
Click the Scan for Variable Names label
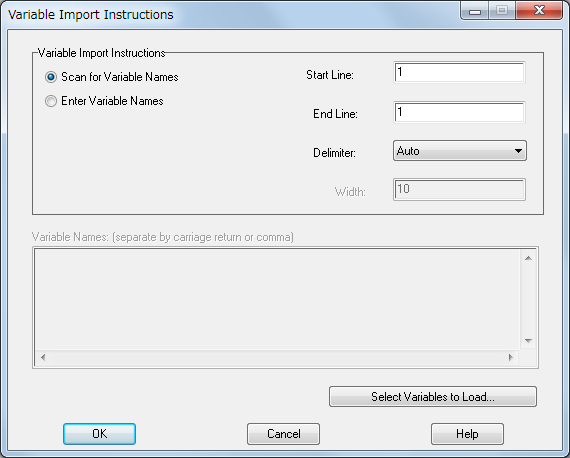120,77
